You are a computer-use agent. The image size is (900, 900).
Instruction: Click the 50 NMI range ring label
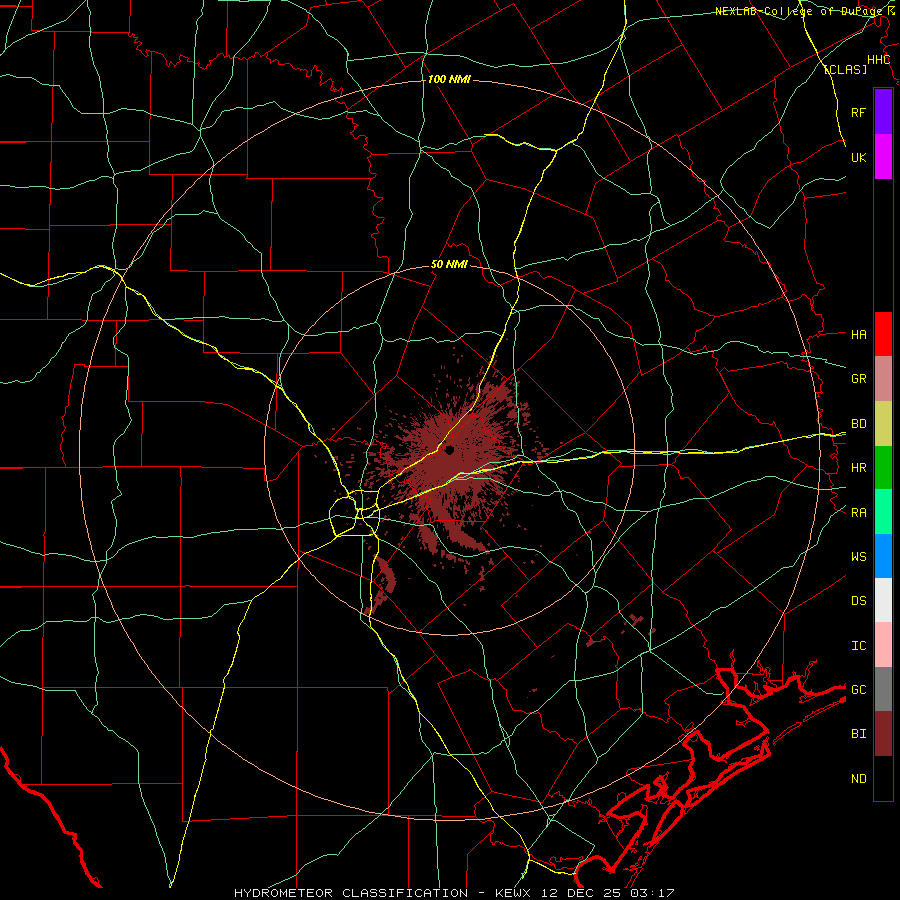coord(449,265)
